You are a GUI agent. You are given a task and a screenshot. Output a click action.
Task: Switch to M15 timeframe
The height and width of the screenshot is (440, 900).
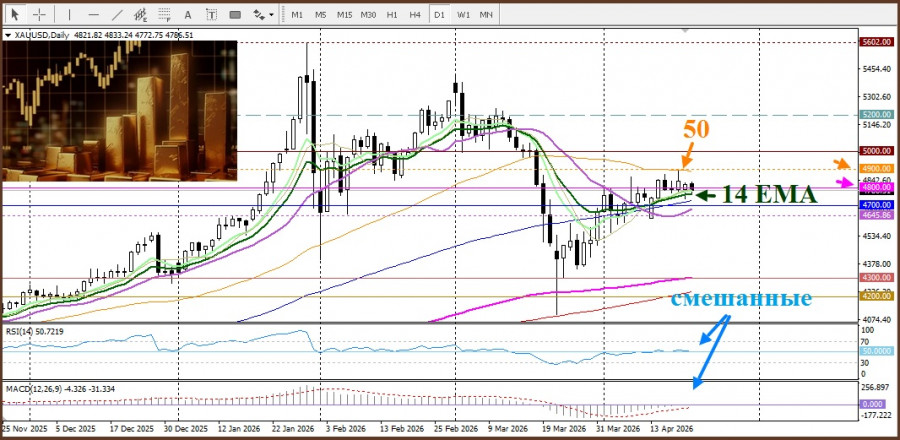pos(344,15)
